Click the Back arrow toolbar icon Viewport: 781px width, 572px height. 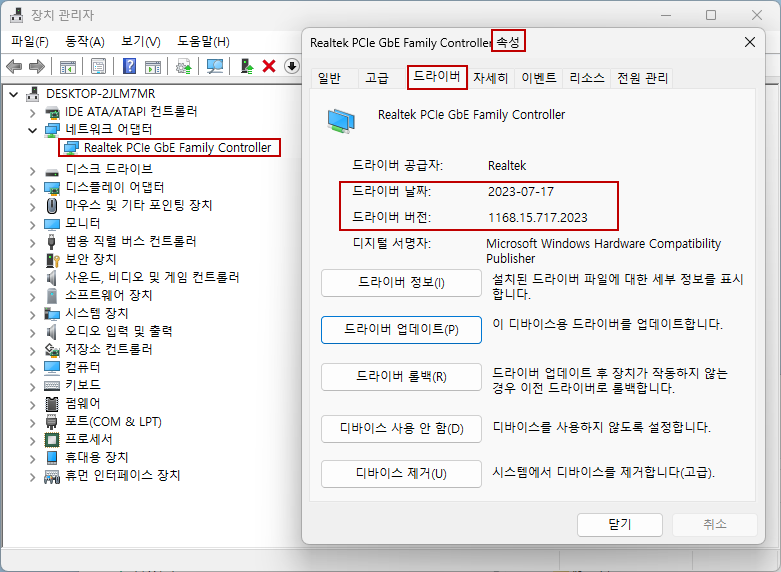coord(14,66)
